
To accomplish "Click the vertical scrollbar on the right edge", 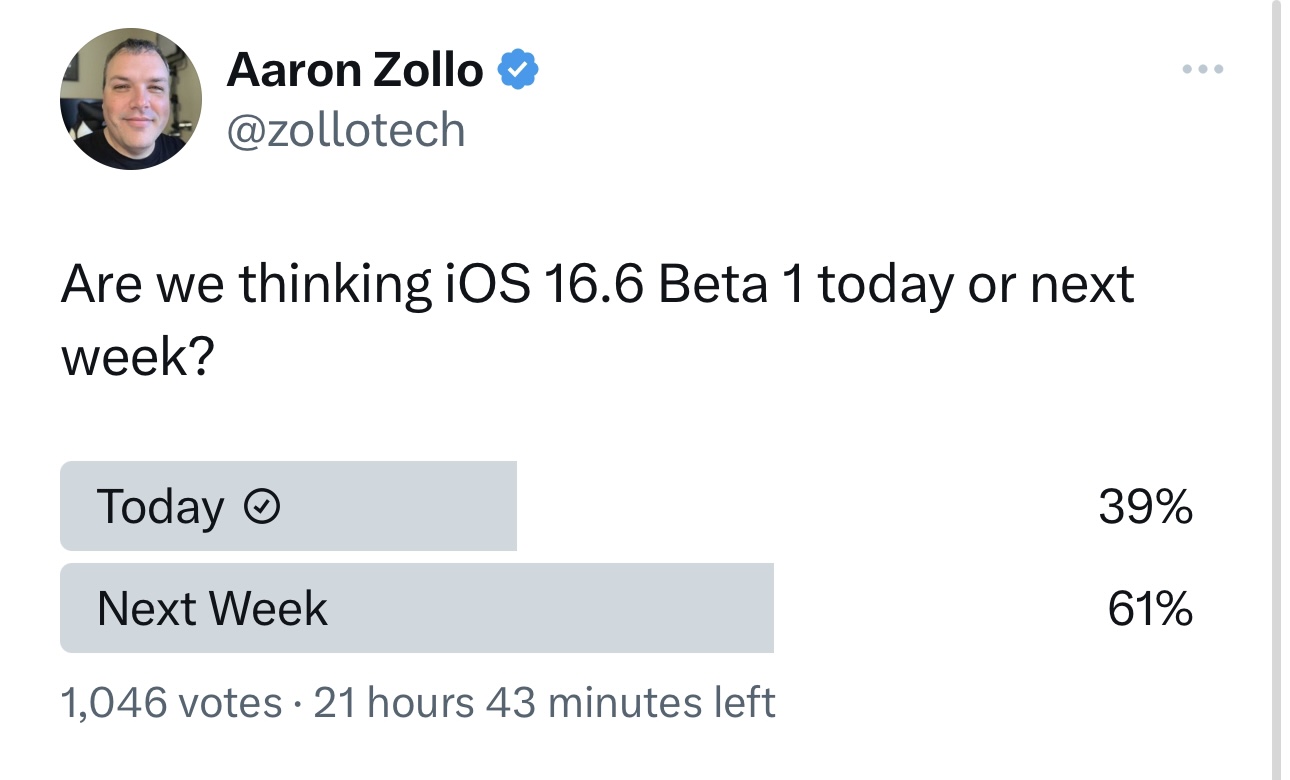I will [x=1275, y=390].
